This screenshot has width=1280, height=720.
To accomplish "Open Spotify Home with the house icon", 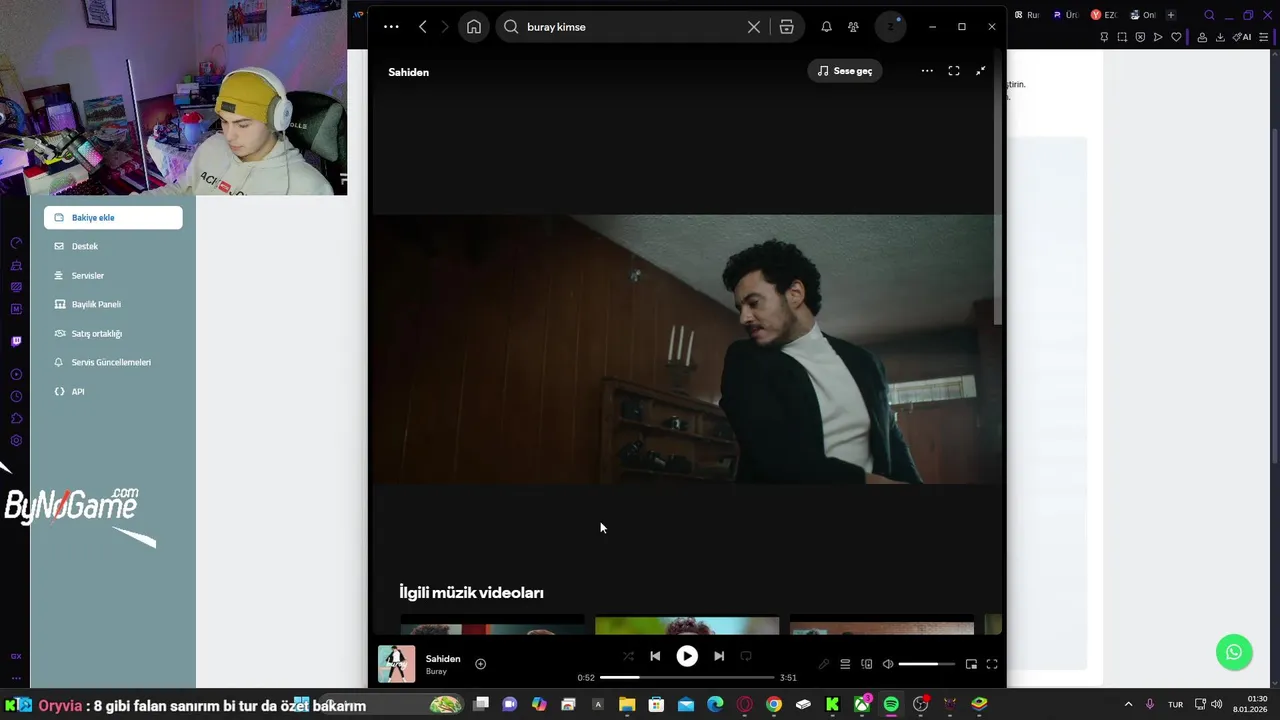I will (474, 27).
